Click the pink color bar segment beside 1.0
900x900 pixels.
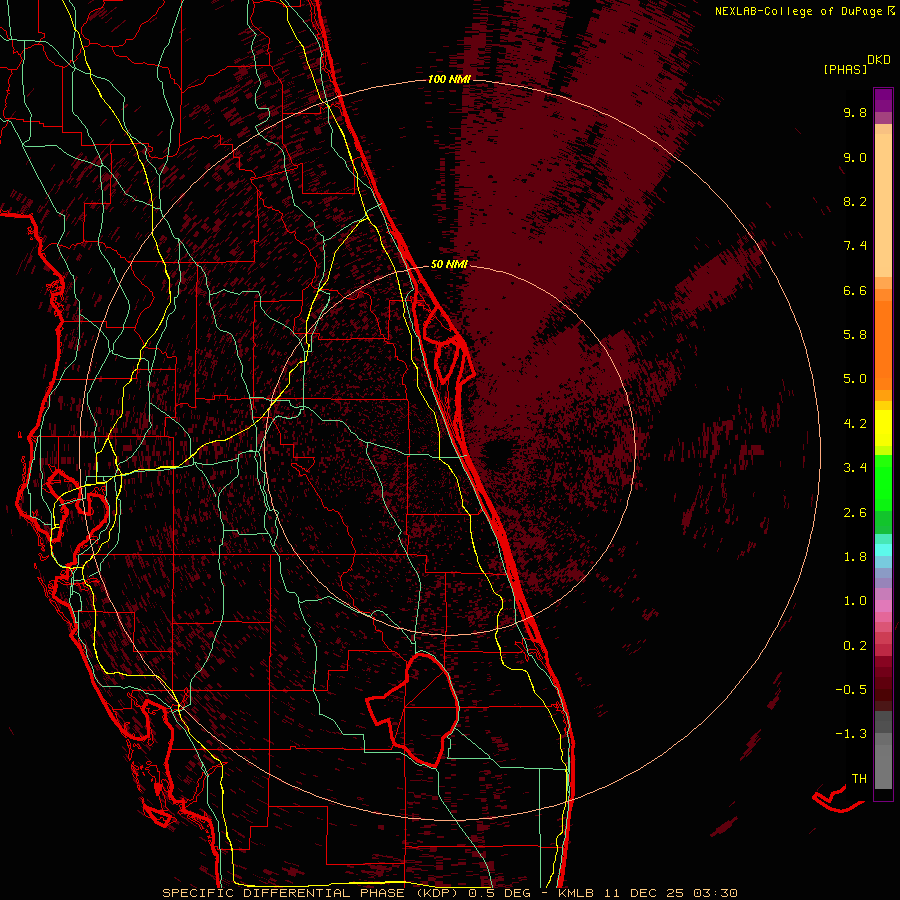click(883, 606)
